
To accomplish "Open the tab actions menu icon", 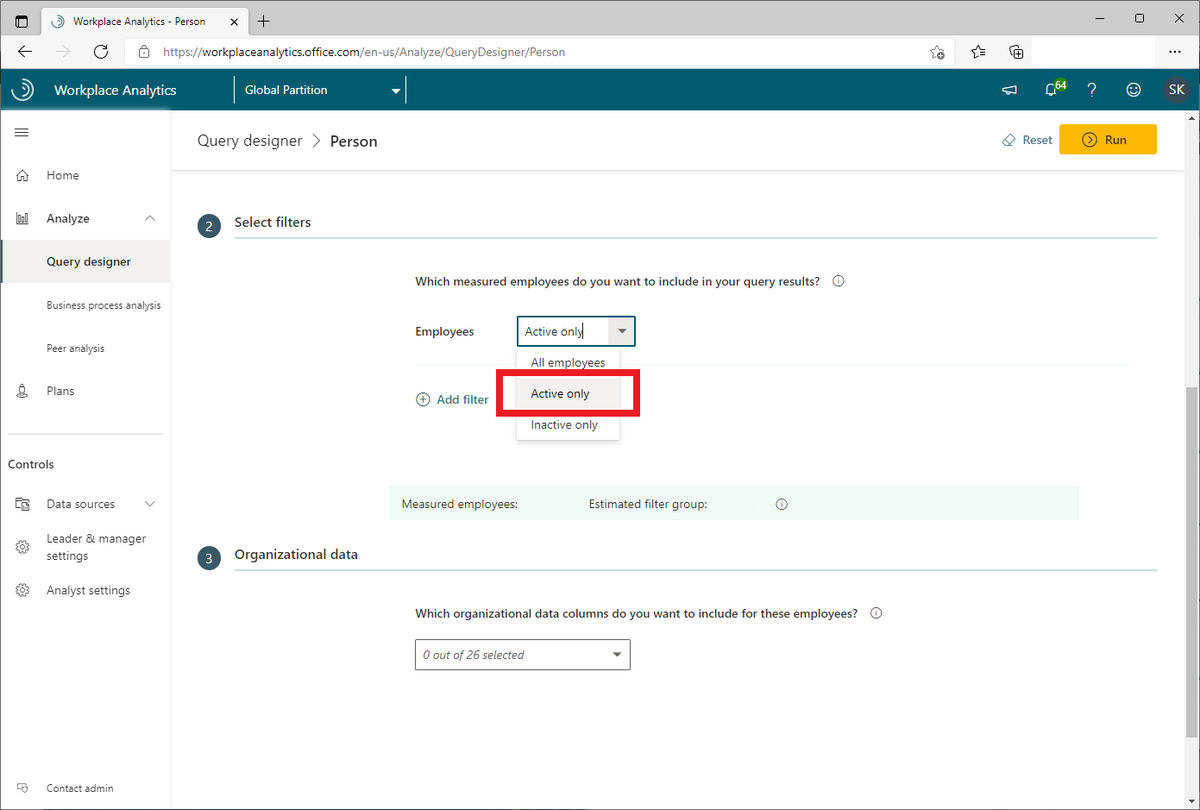I will (x=22, y=21).
